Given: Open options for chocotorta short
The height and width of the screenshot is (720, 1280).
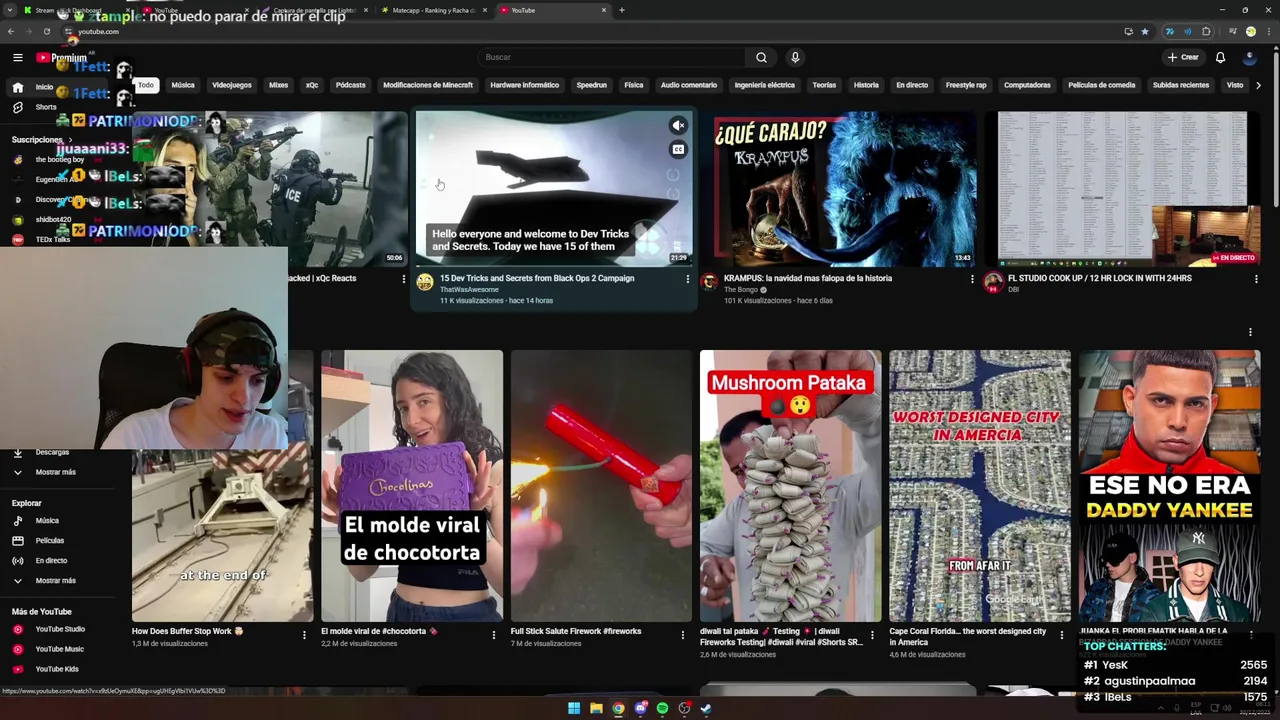Looking at the screenshot, I should point(493,634).
